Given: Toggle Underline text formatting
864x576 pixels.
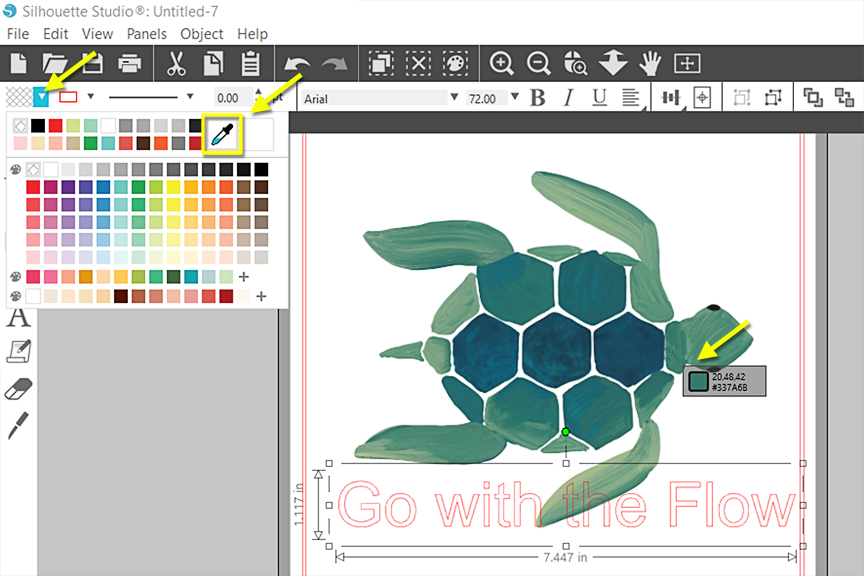Looking at the screenshot, I should [600, 98].
